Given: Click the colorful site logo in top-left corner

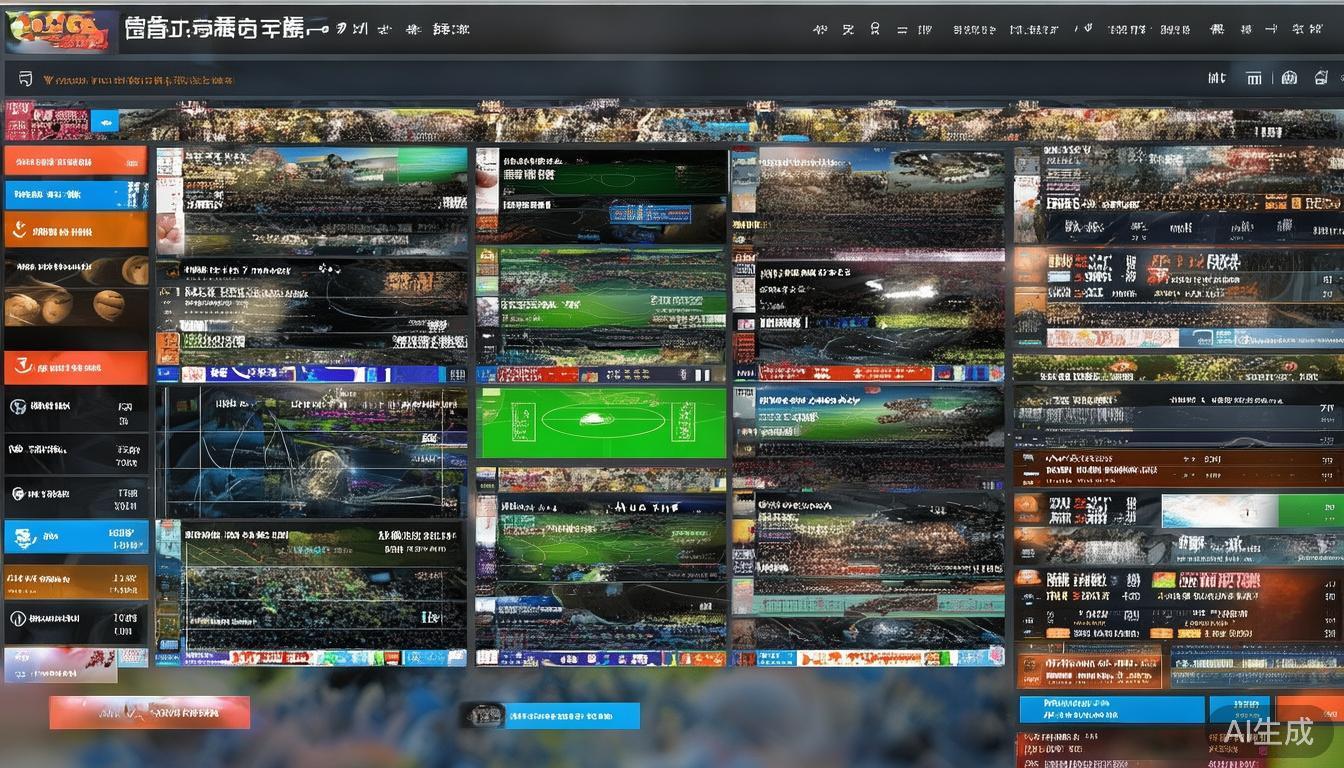Looking at the screenshot, I should (x=58, y=30).
